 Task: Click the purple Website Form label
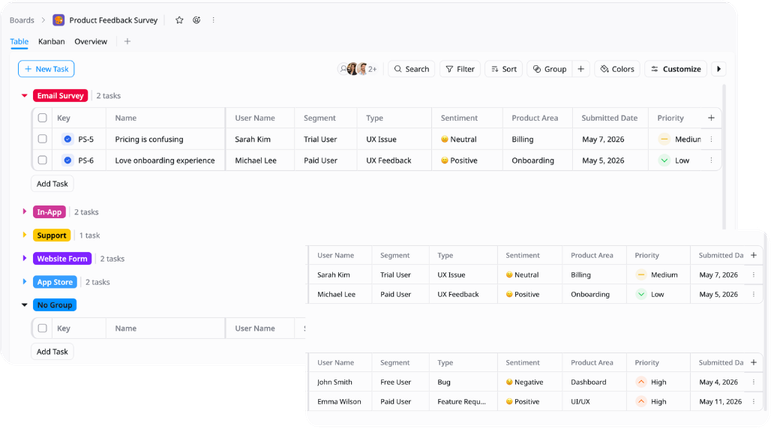(x=62, y=258)
